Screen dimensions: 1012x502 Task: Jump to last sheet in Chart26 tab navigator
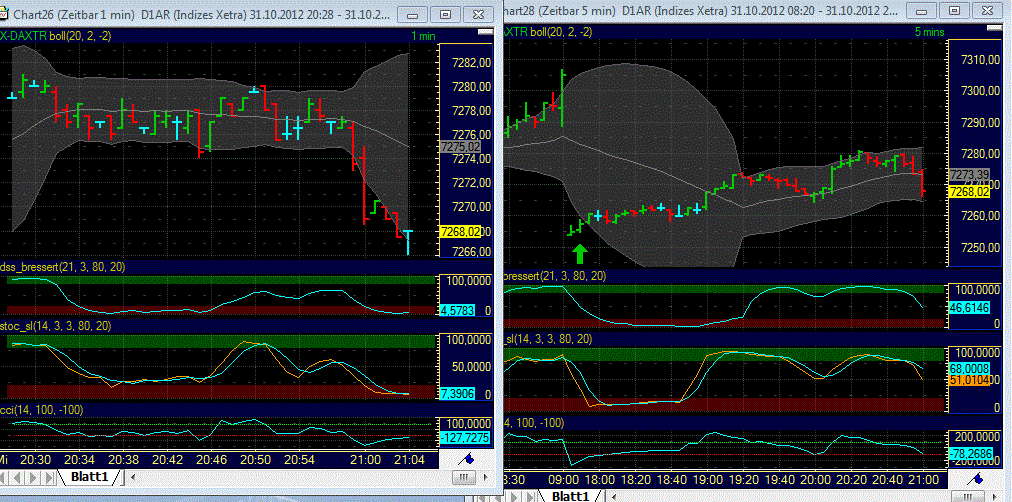click(49, 478)
